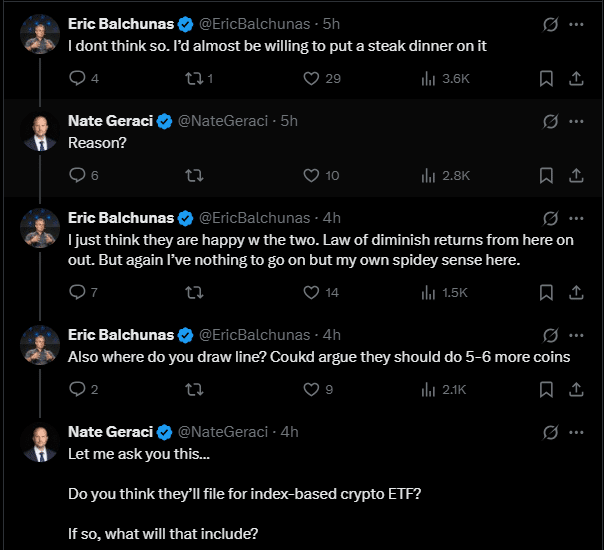Image resolution: width=604 pixels, height=550 pixels.
Task: Reply to the 'spidey sense' tweet
Action: [77, 292]
